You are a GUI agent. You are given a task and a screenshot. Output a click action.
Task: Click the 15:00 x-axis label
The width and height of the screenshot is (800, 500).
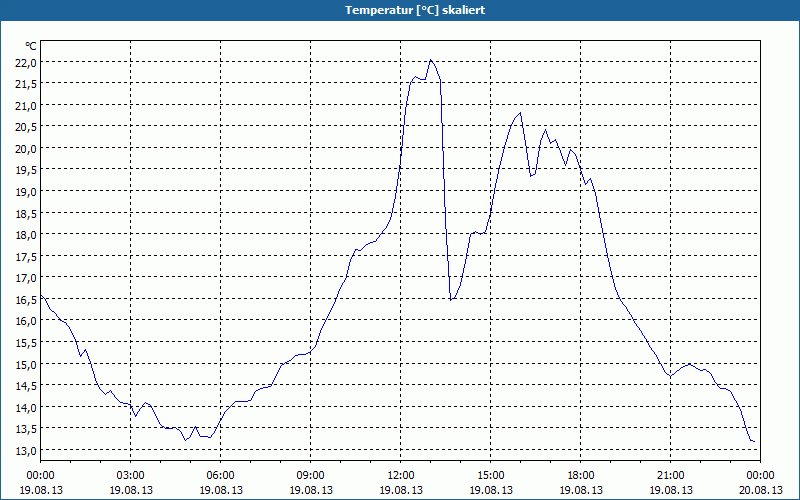491,476
